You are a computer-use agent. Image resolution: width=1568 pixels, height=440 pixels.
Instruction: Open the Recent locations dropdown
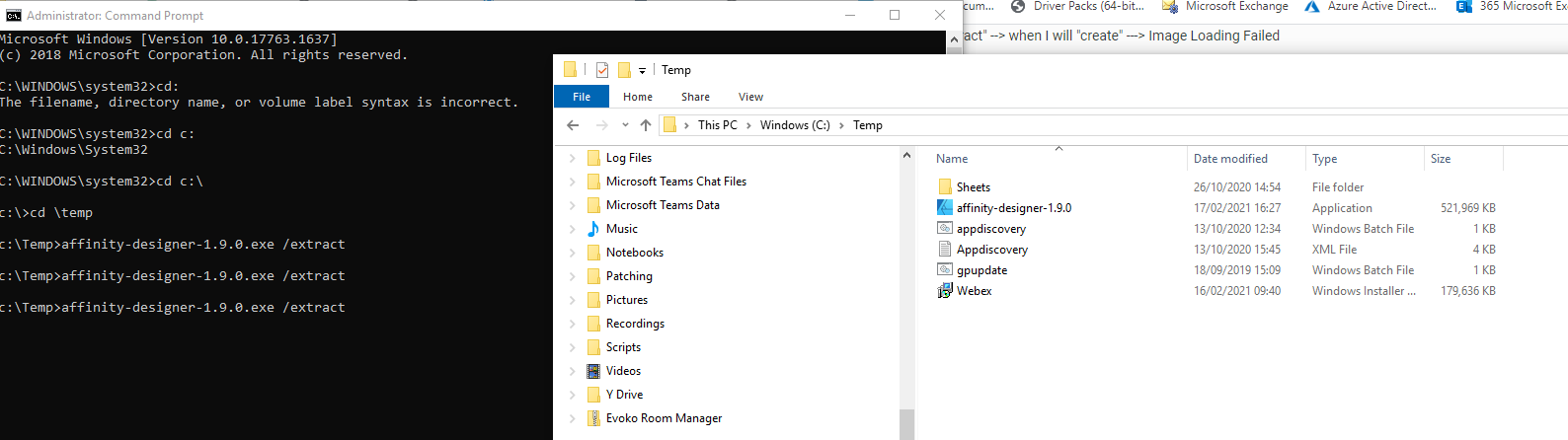625,125
